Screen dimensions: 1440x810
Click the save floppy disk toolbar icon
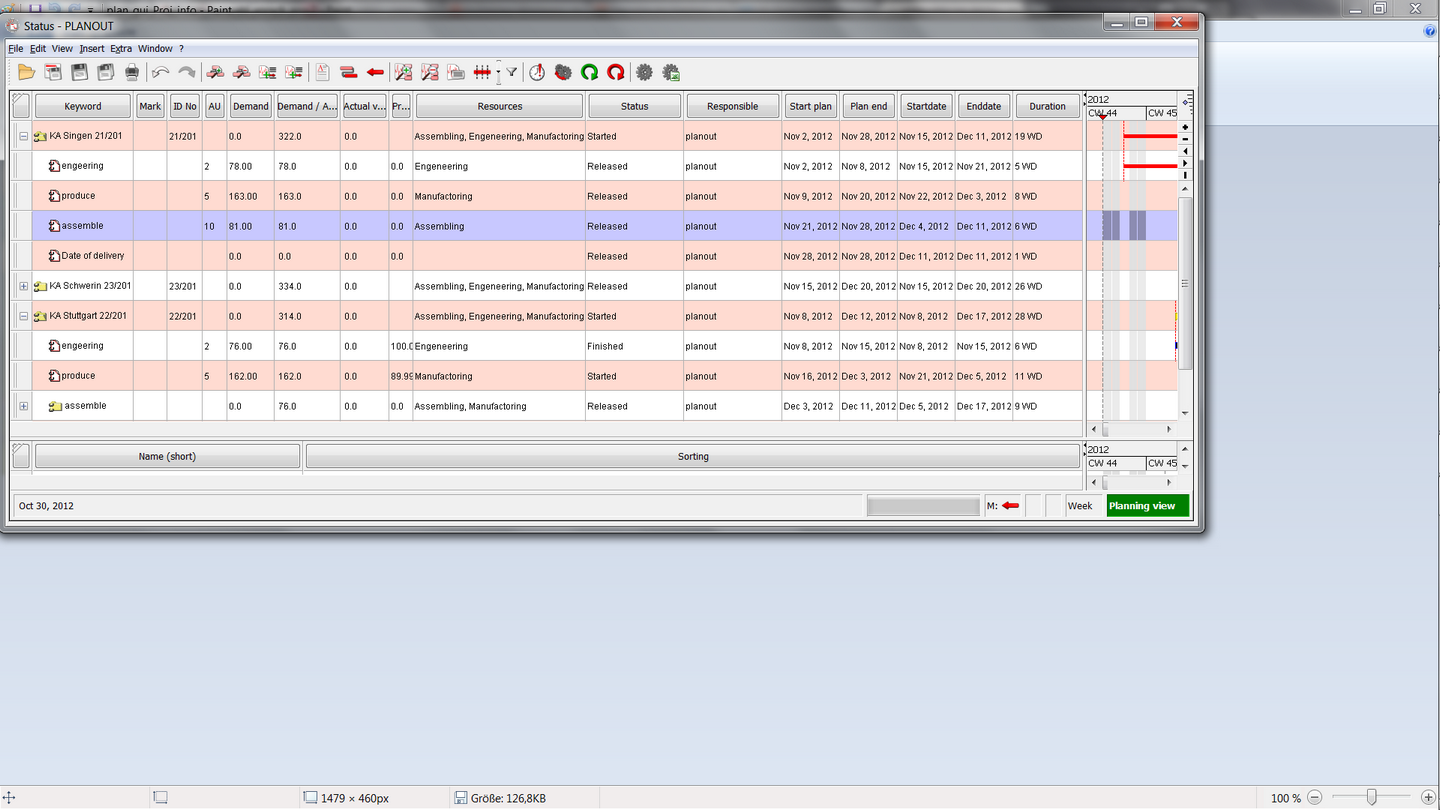coord(80,72)
